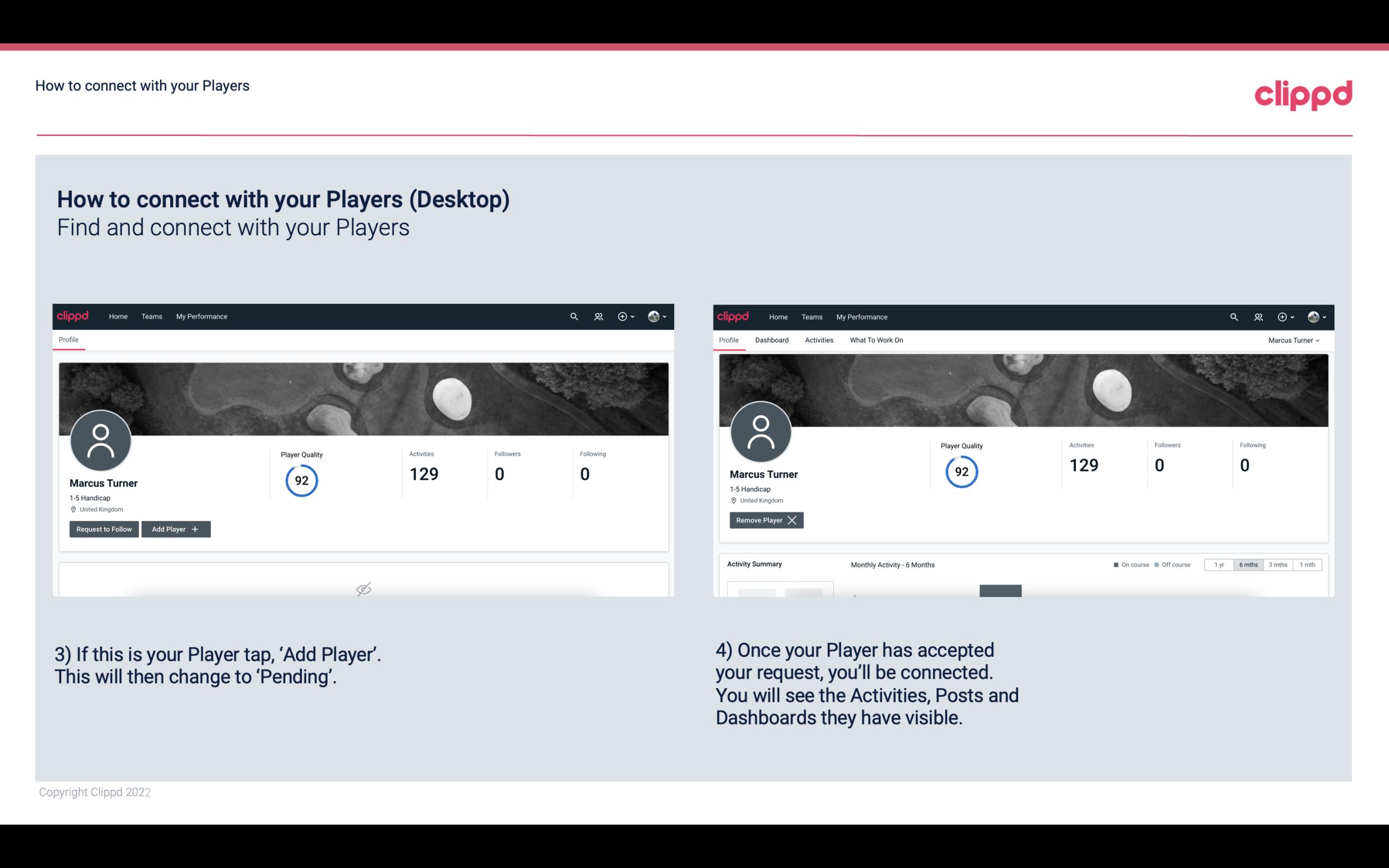This screenshot has height=868, width=1389.
Task: Click the 'Remove Player' button on right profile
Action: (x=764, y=520)
